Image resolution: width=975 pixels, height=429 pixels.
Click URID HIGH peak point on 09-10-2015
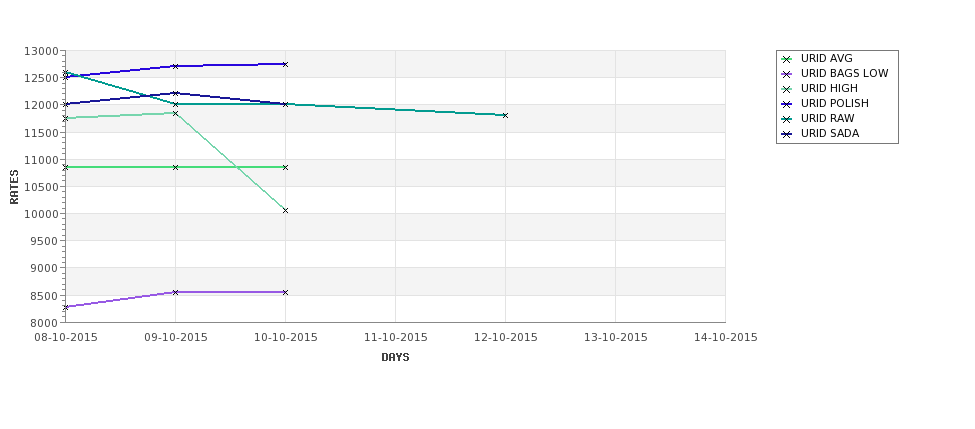[175, 114]
